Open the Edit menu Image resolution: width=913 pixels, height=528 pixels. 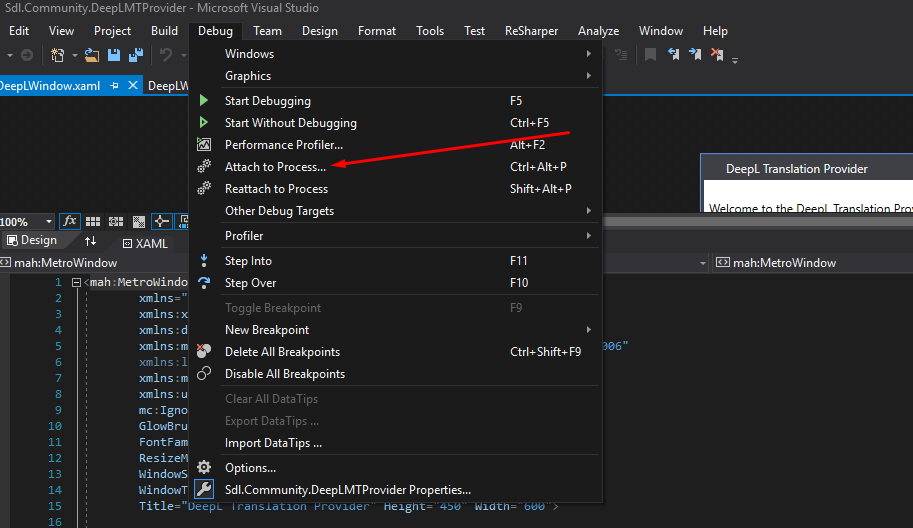[19, 31]
